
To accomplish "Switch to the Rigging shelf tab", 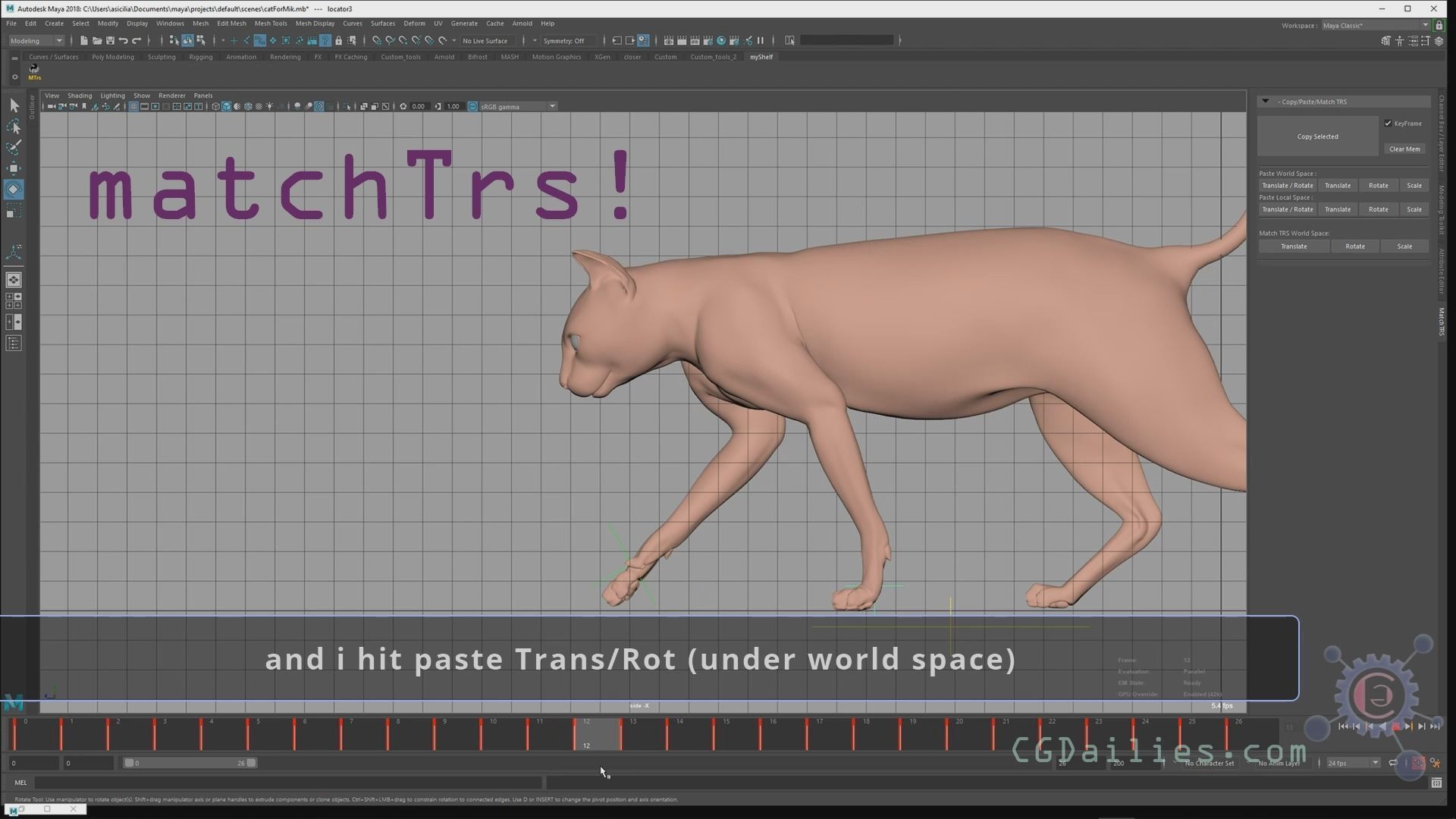I will (x=200, y=57).
